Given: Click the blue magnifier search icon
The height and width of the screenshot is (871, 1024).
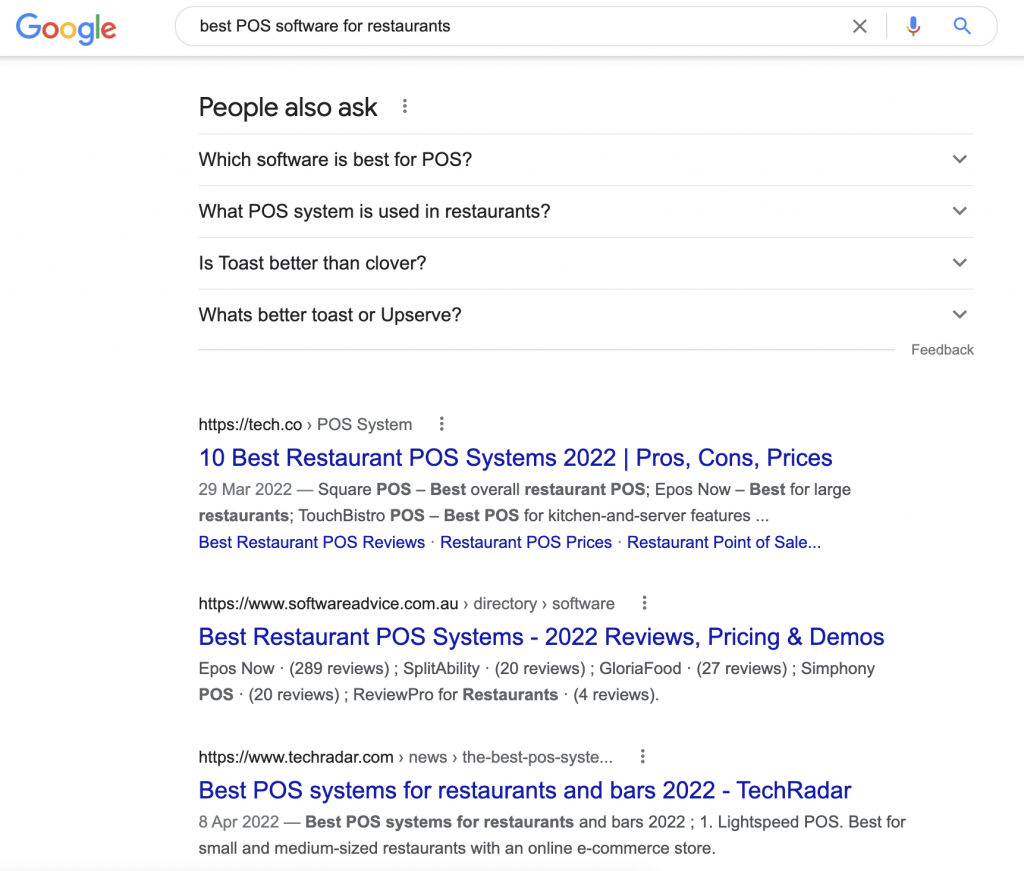Looking at the screenshot, I should point(961,26).
